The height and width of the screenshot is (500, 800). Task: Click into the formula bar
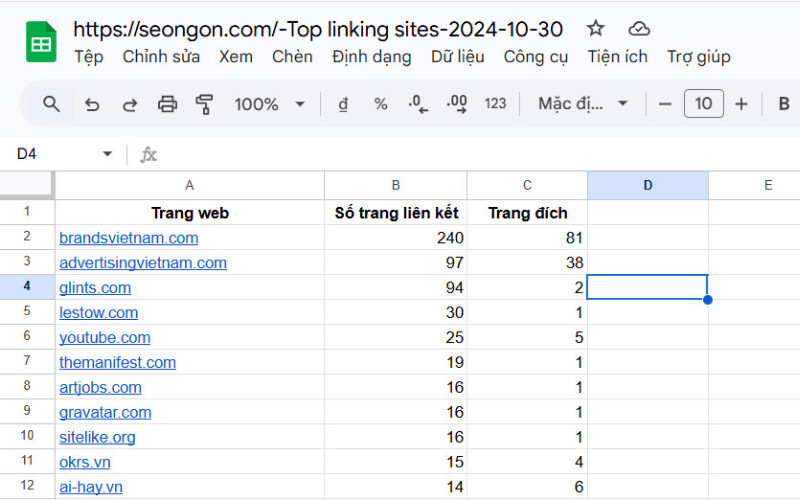point(480,154)
